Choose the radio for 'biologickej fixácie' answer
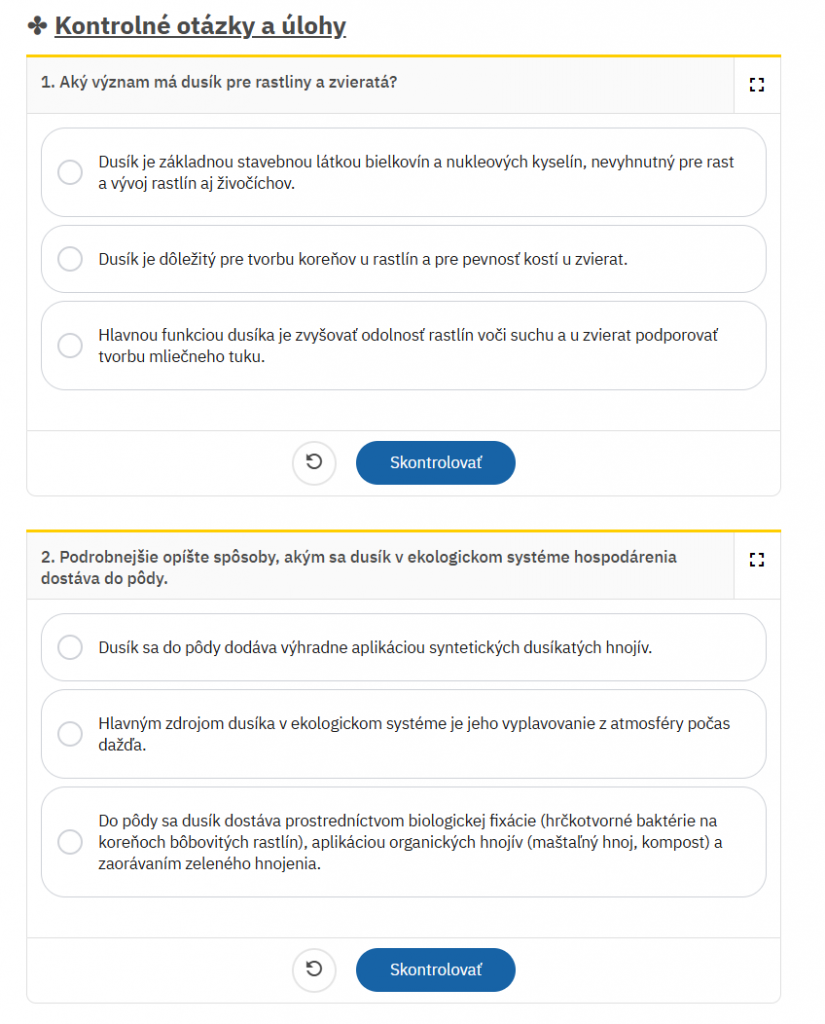The width and height of the screenshot is (825, 1024). (70, 842)
